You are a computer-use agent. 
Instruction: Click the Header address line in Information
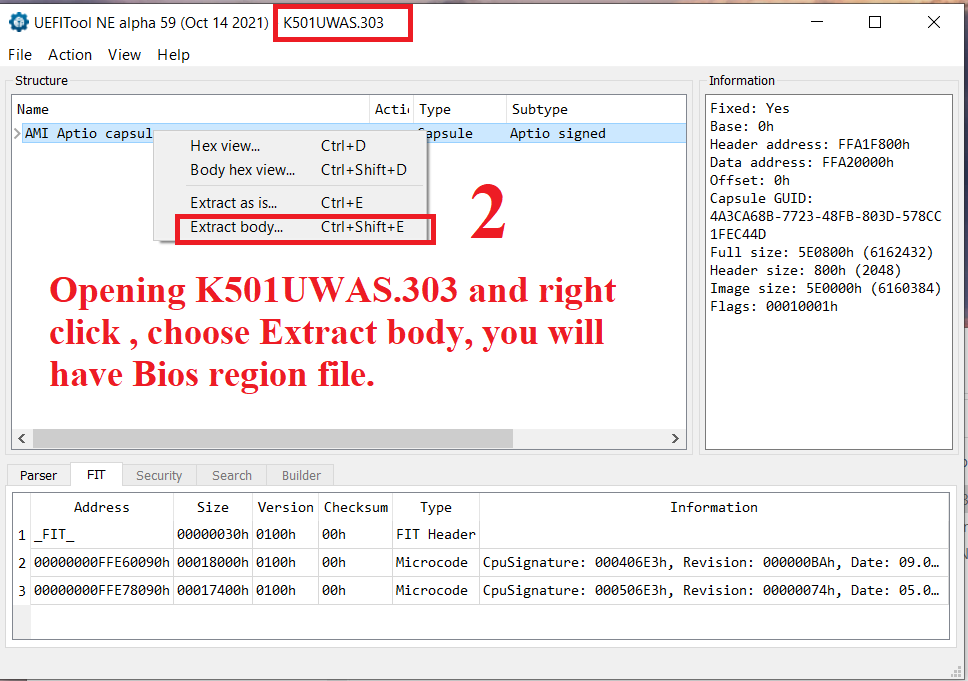click(x=809, y=144)
